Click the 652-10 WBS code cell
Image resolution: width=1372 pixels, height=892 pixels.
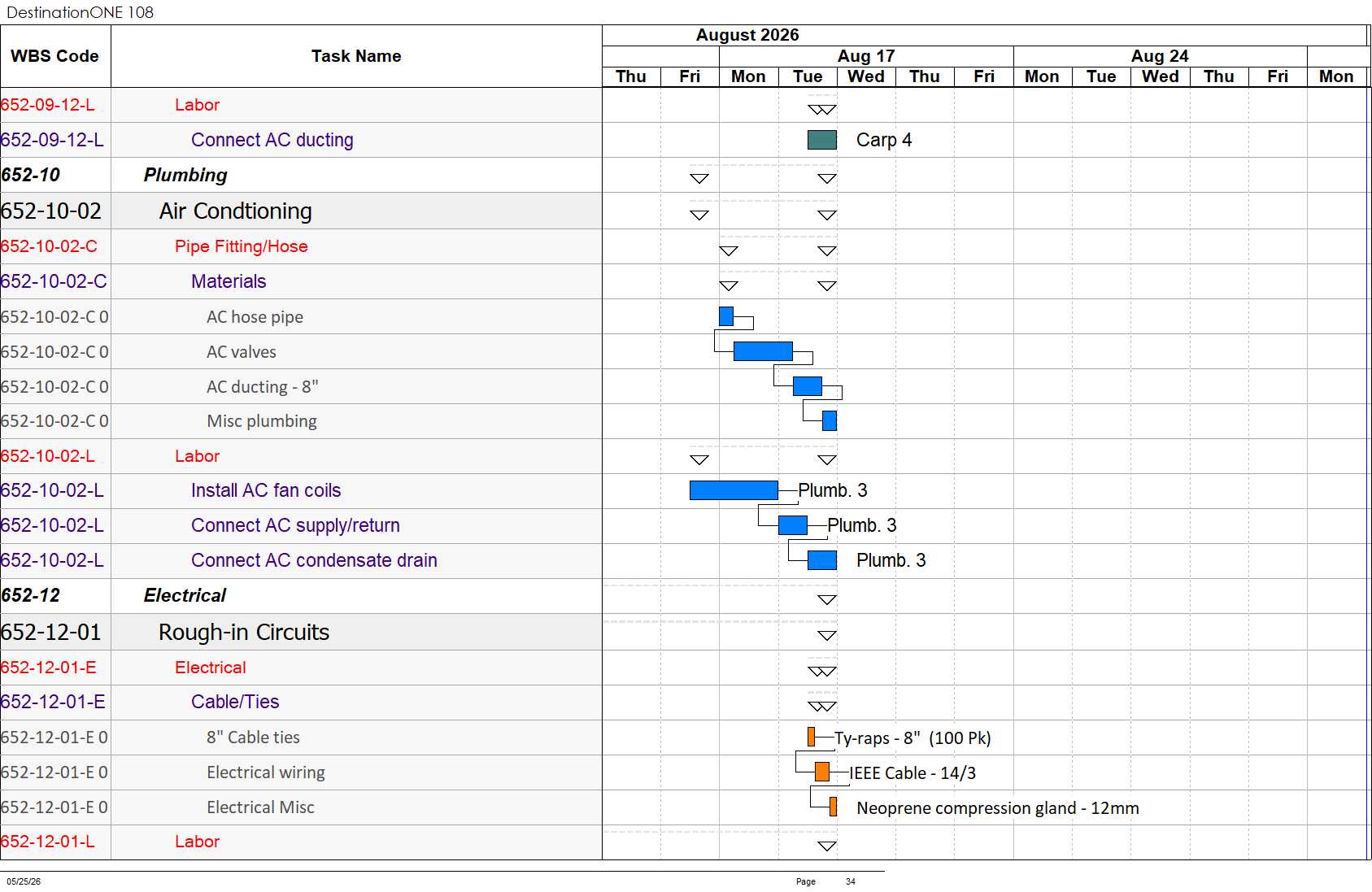tap(55, 175)
